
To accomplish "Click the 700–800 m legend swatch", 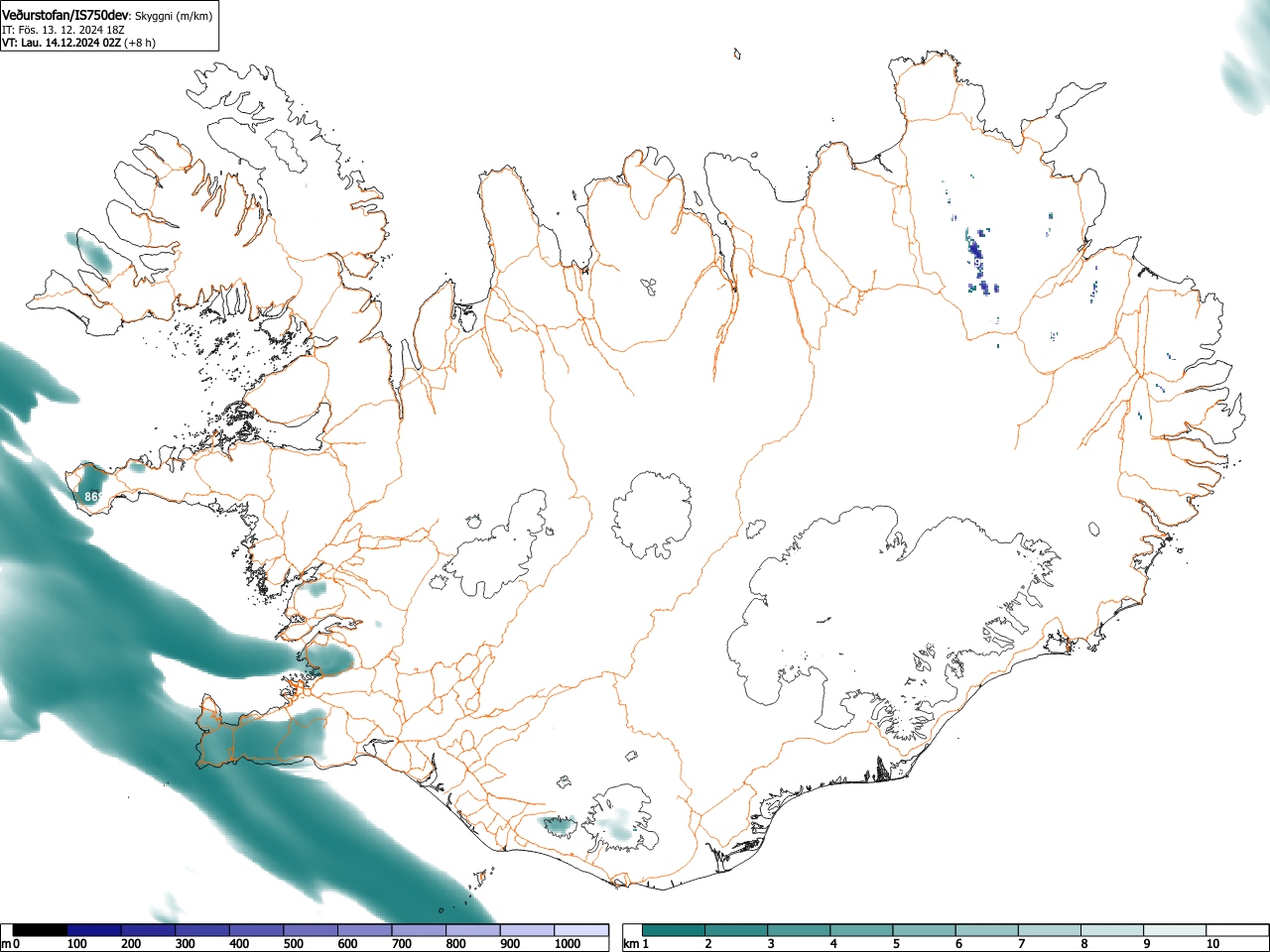I will [x=419, y=930].
